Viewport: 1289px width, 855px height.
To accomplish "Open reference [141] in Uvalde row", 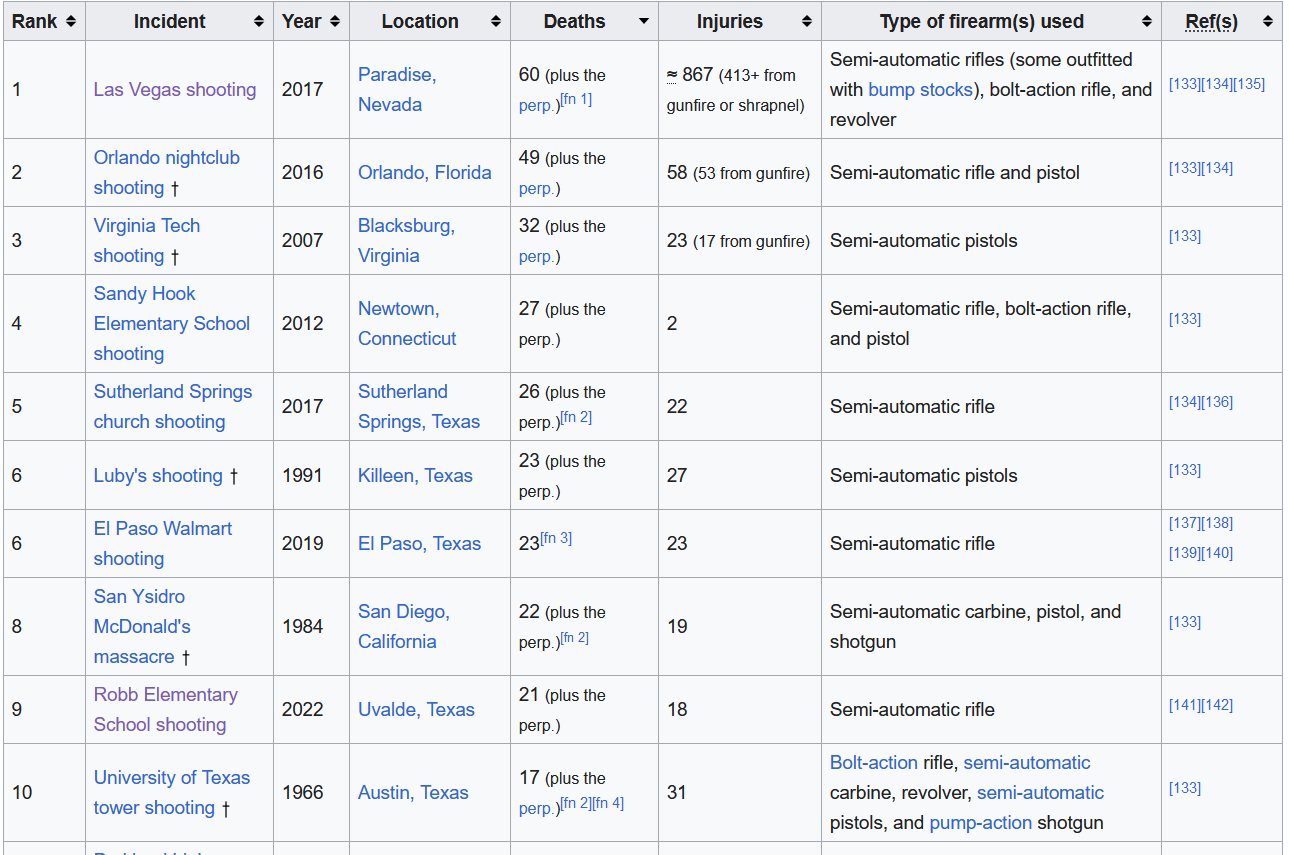I will (x=1185, y=705).
